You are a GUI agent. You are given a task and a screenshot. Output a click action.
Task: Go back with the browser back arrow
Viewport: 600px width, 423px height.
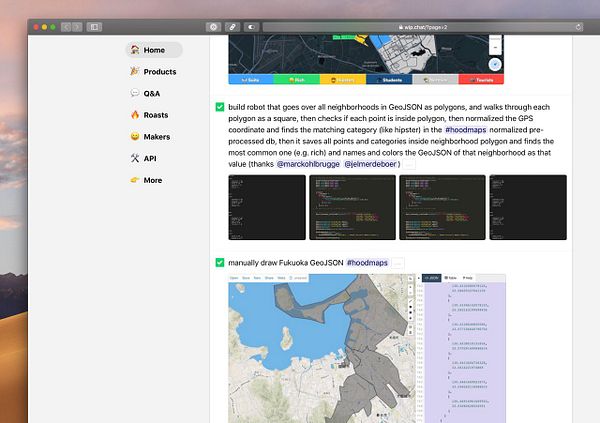[x=66, y=27]
